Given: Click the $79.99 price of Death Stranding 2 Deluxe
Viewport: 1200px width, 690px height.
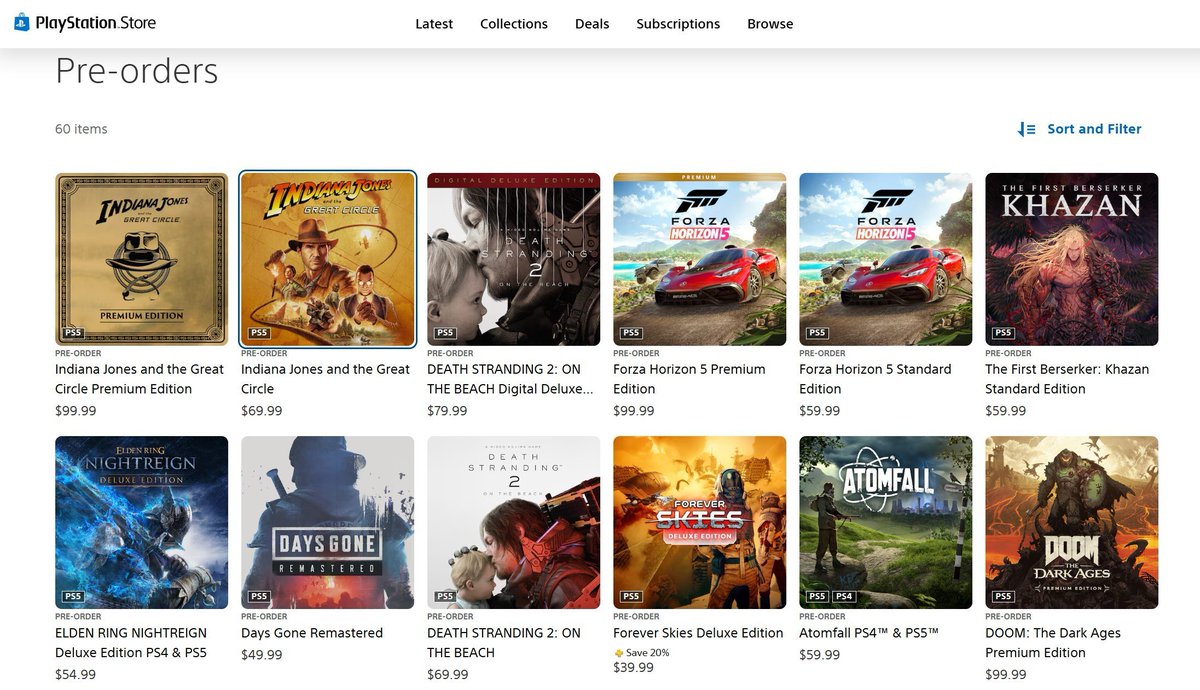Looking at the screenshot, I should pyautogui.click(x=448, y=411).
